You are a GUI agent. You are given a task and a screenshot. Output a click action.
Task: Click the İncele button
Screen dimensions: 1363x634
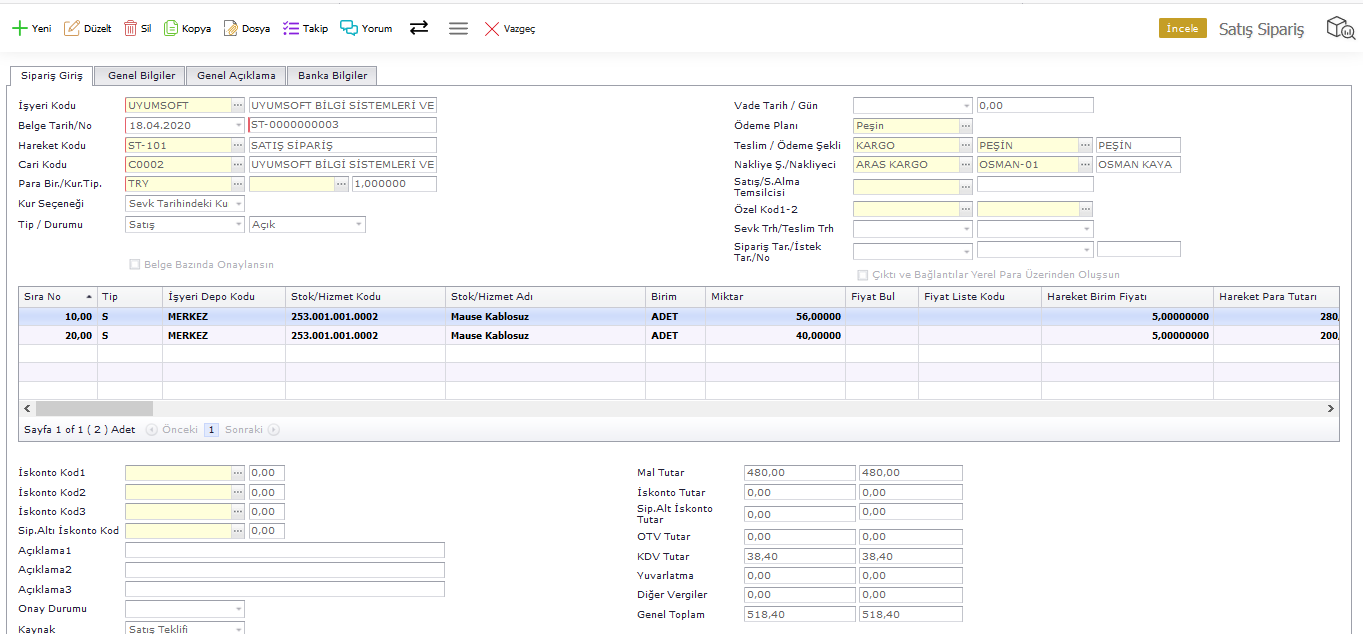pyautogui.click(x=1182, y=28)
